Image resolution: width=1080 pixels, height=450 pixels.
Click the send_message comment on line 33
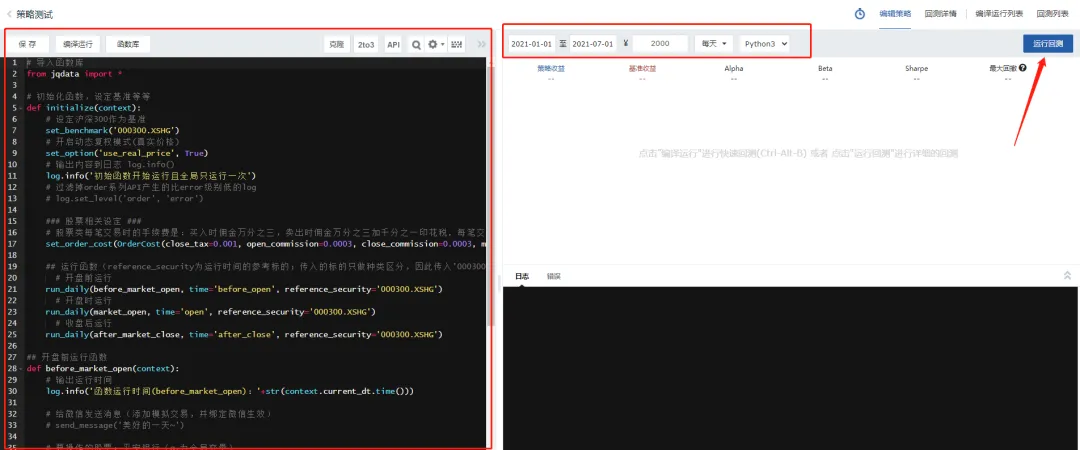(x=115, y=425)
